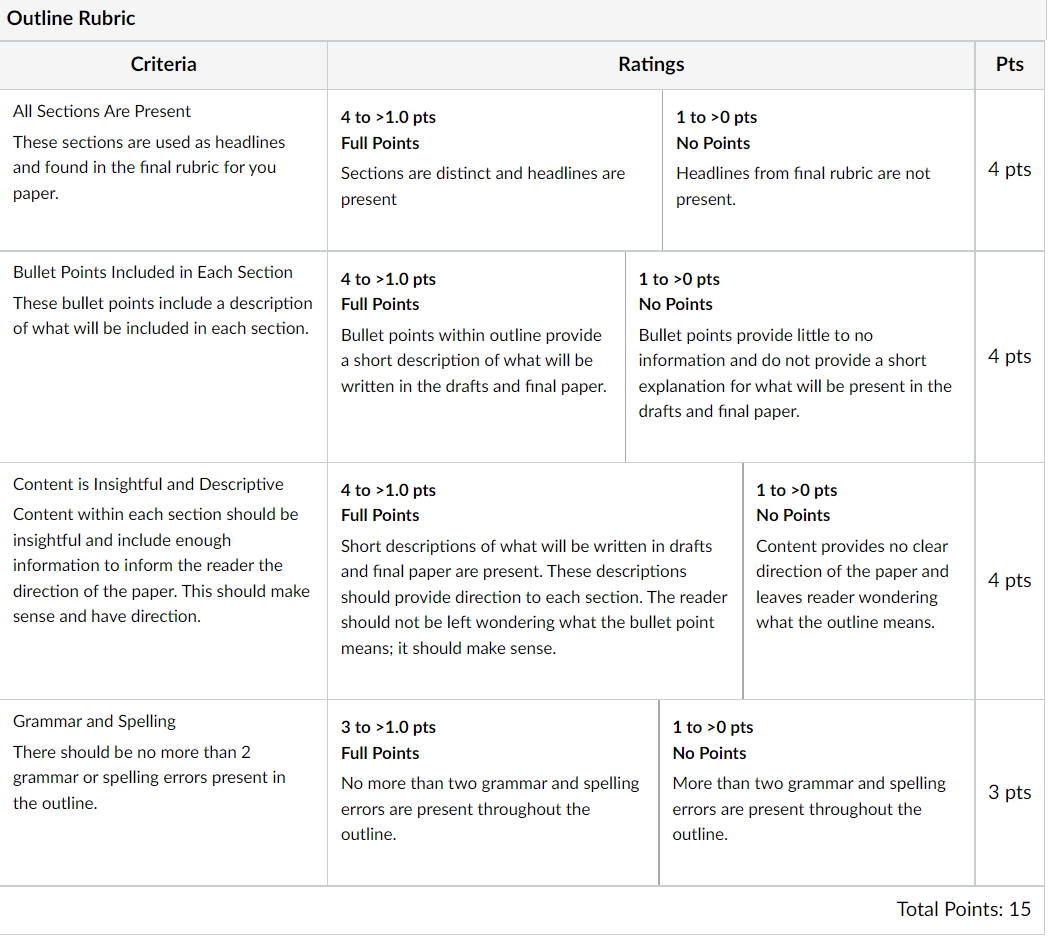The height and width of the screenshot is (946, 1049).
Task: Click 4 pts value in All Sections row
Action: tap(1010, 170)
